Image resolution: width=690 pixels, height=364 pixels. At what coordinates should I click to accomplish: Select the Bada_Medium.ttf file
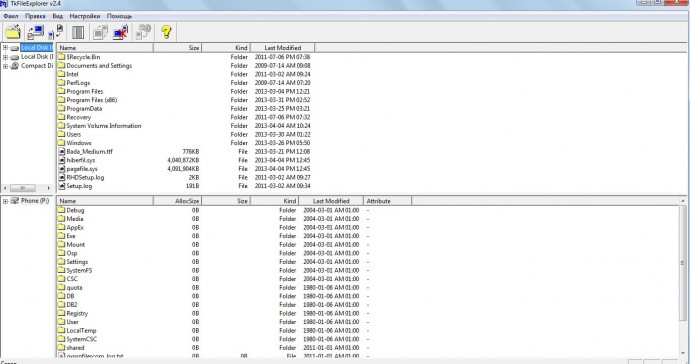(89, 151)
